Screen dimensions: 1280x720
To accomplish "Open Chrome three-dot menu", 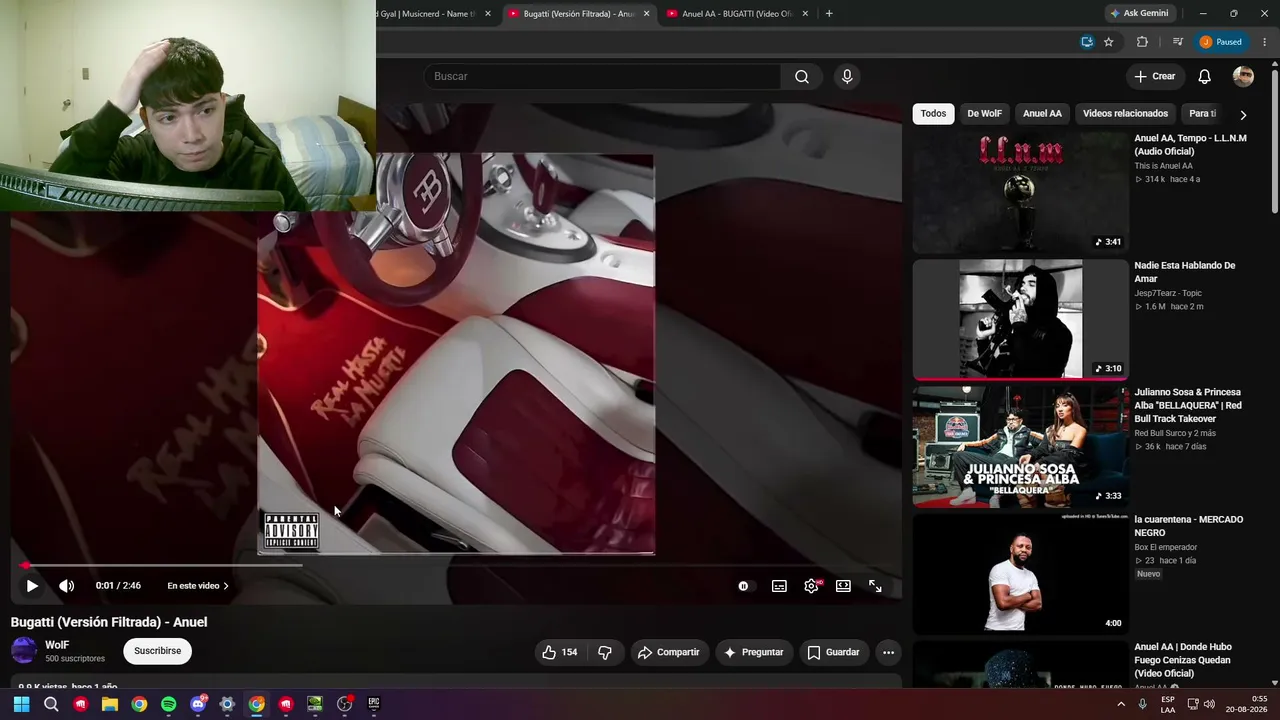I will [x=1265, y=42].
